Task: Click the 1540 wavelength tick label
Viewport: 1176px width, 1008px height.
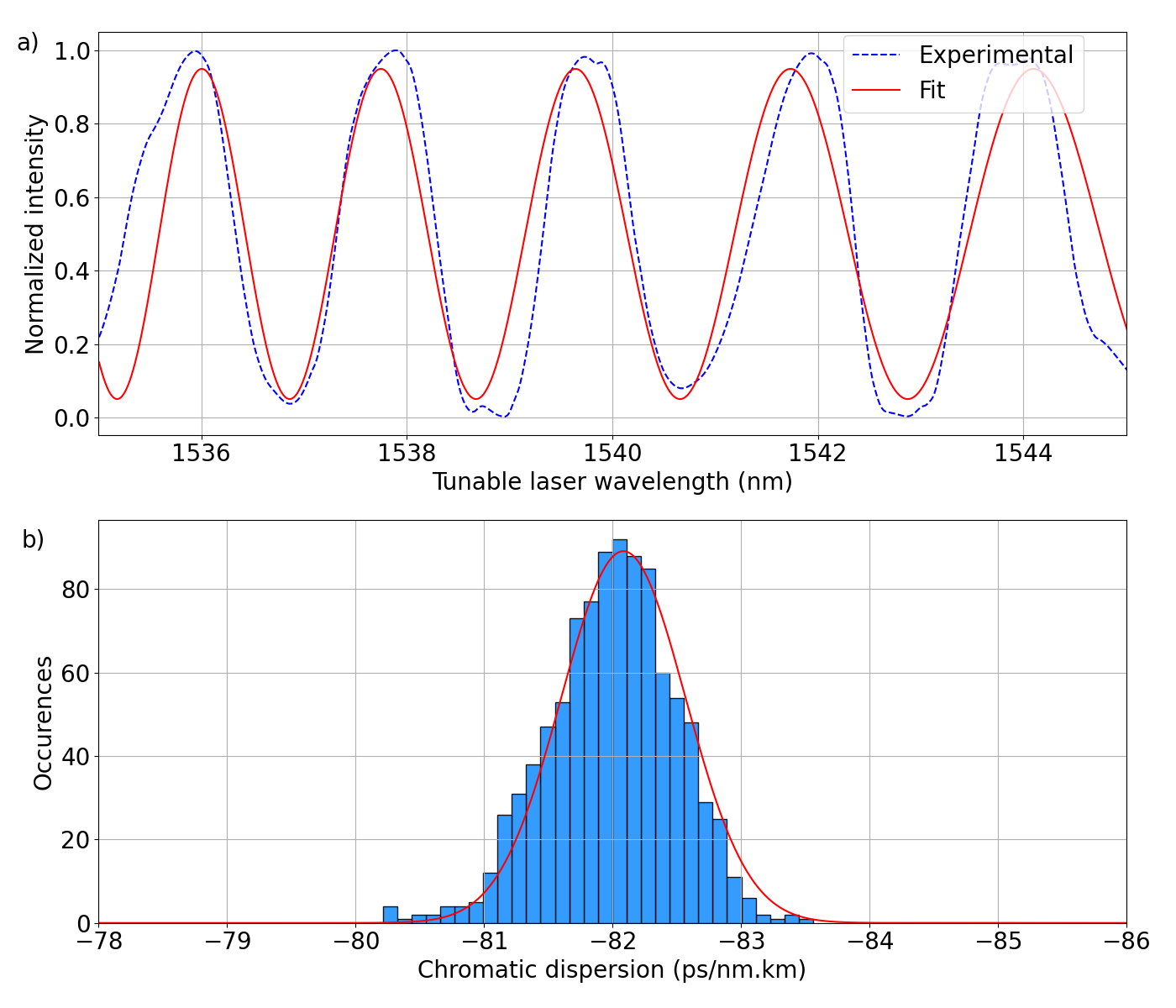Action: [x=612, y=453]
